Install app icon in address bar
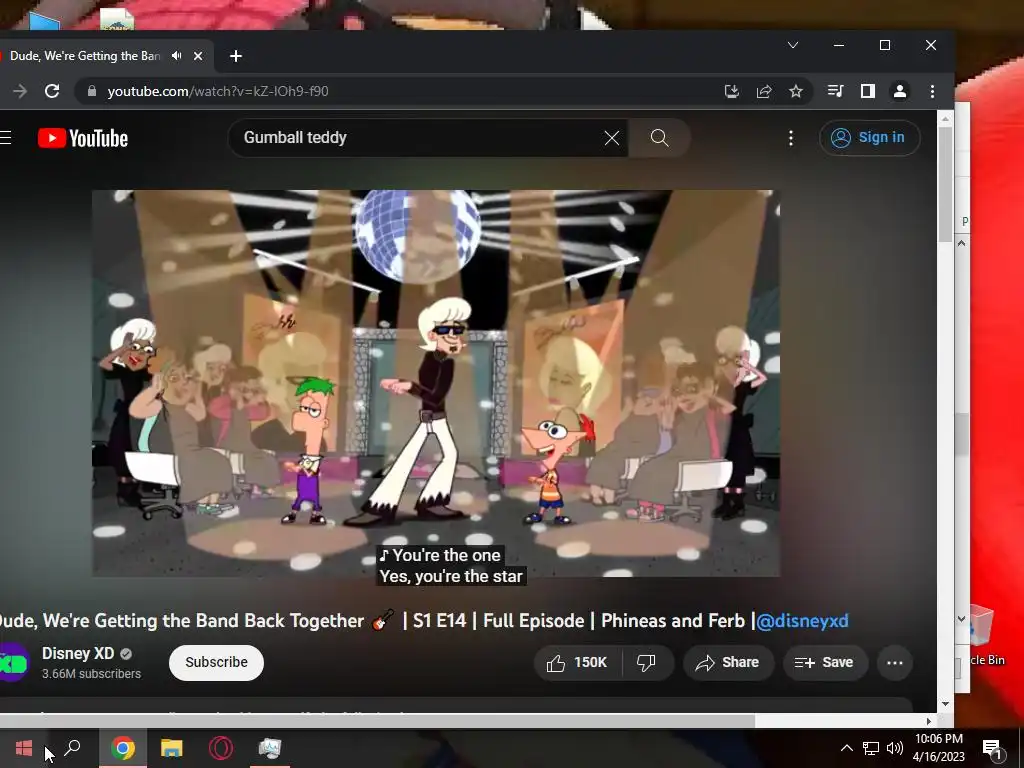 click(732, 91)
